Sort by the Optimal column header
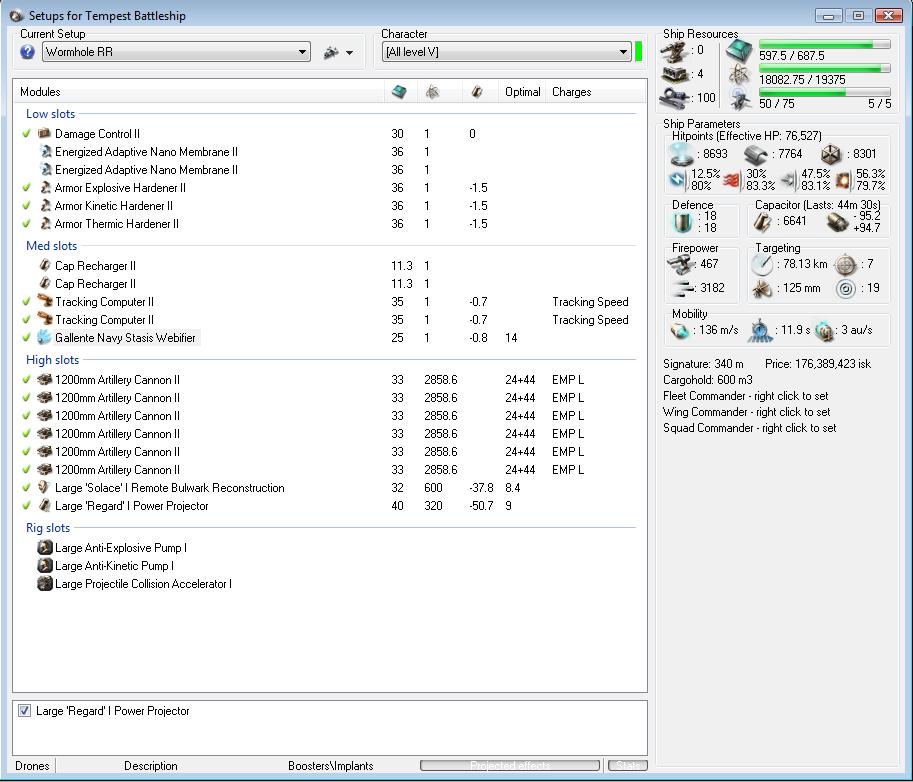 [x=522, y=92]
